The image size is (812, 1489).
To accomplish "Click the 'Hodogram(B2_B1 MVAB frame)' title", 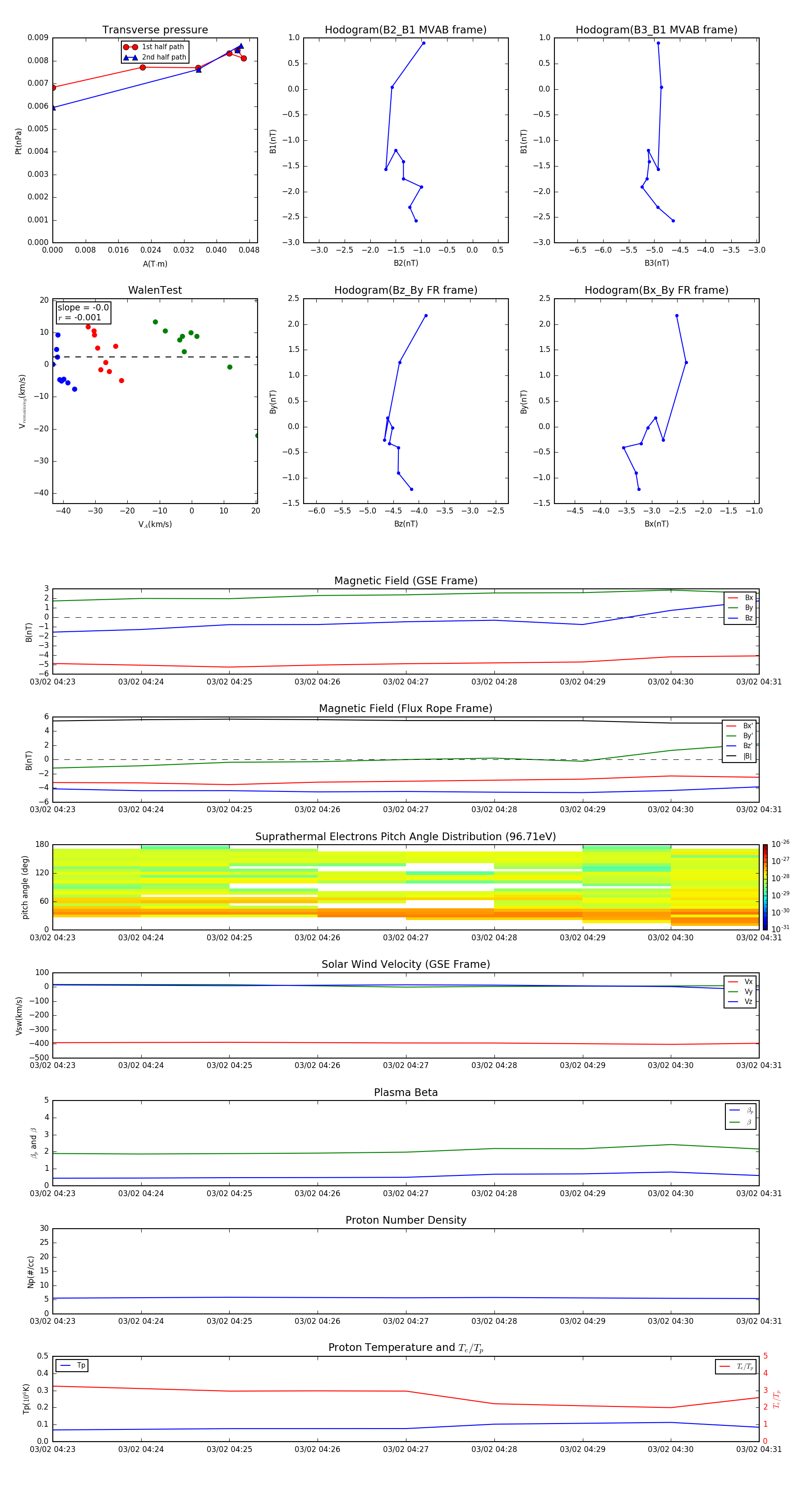I will pos(406,30).
